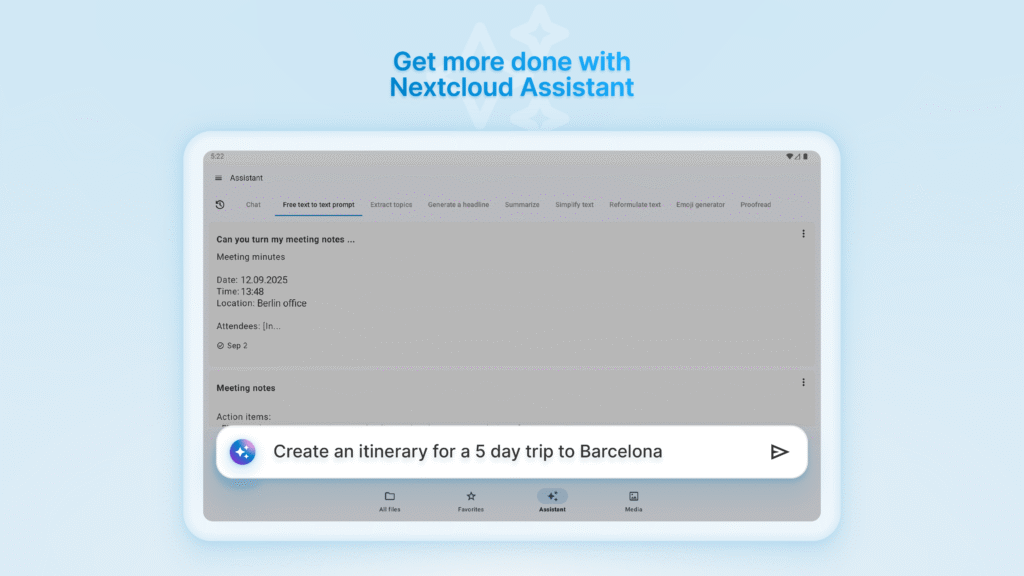Switch to the Chat tab
The image size is (1024, 576).
(253, 204)
